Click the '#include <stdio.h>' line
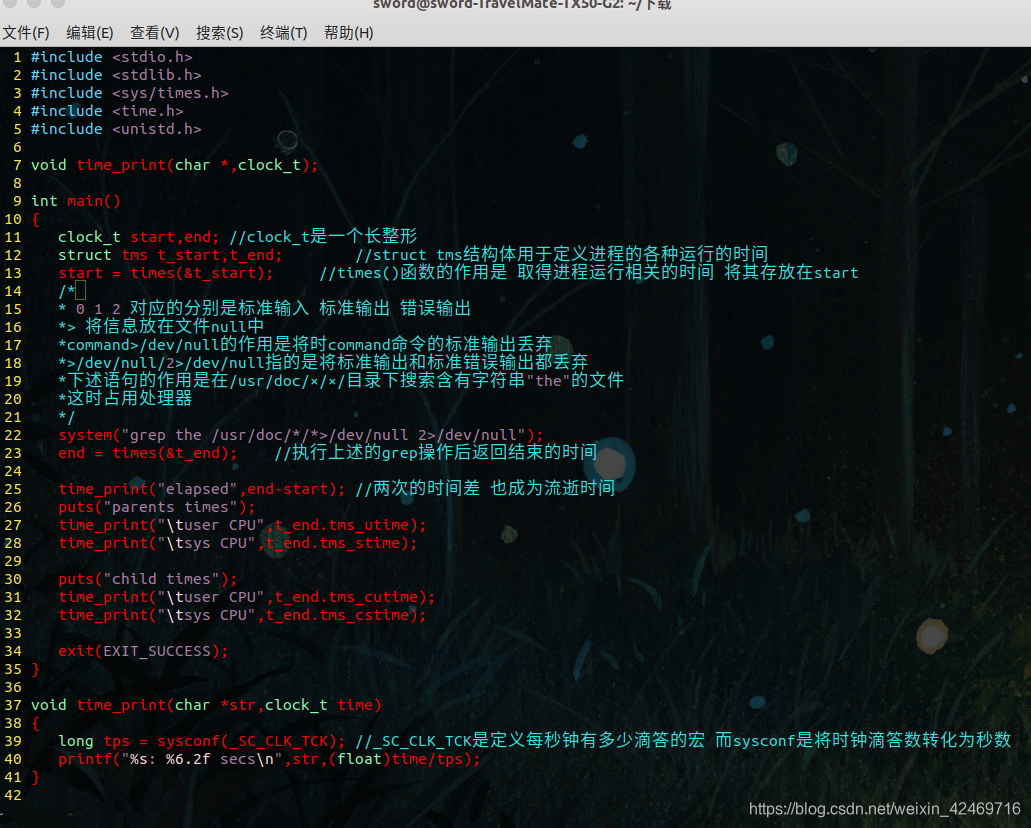The height and width of the screenshot is (828, 1031). coord(112,57)
